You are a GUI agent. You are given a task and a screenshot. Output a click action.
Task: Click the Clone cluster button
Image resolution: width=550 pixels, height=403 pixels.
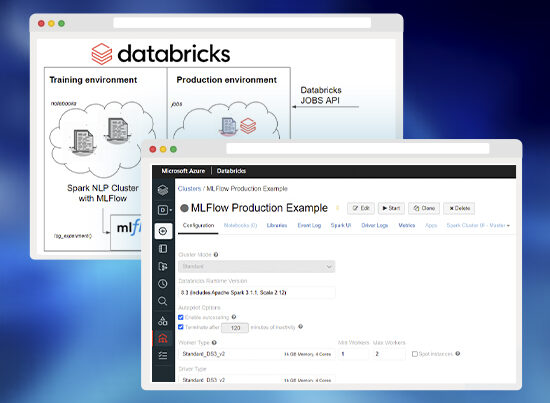[x=424, y=208]
